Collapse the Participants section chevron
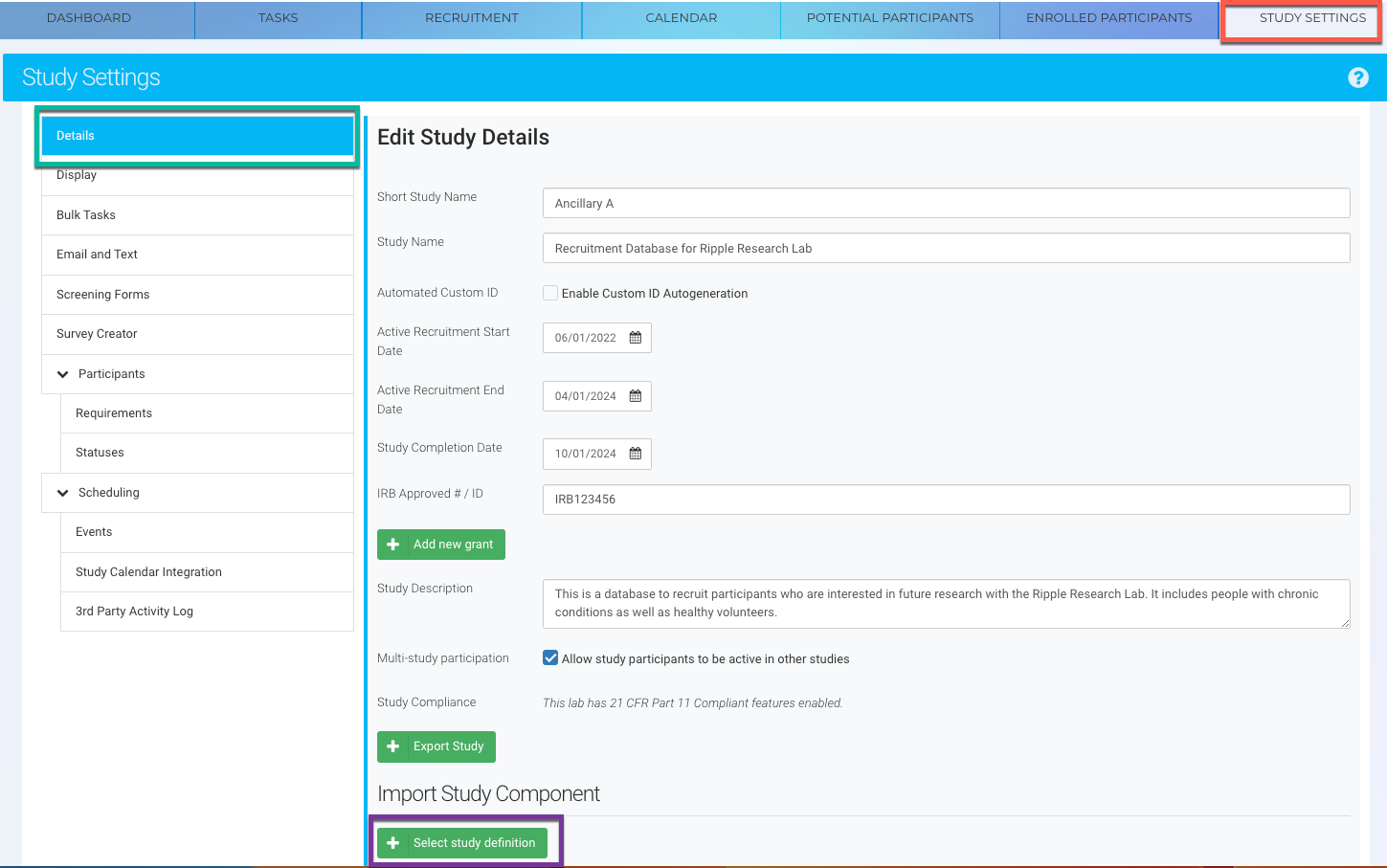1387x868 pixels. (63, 374)
